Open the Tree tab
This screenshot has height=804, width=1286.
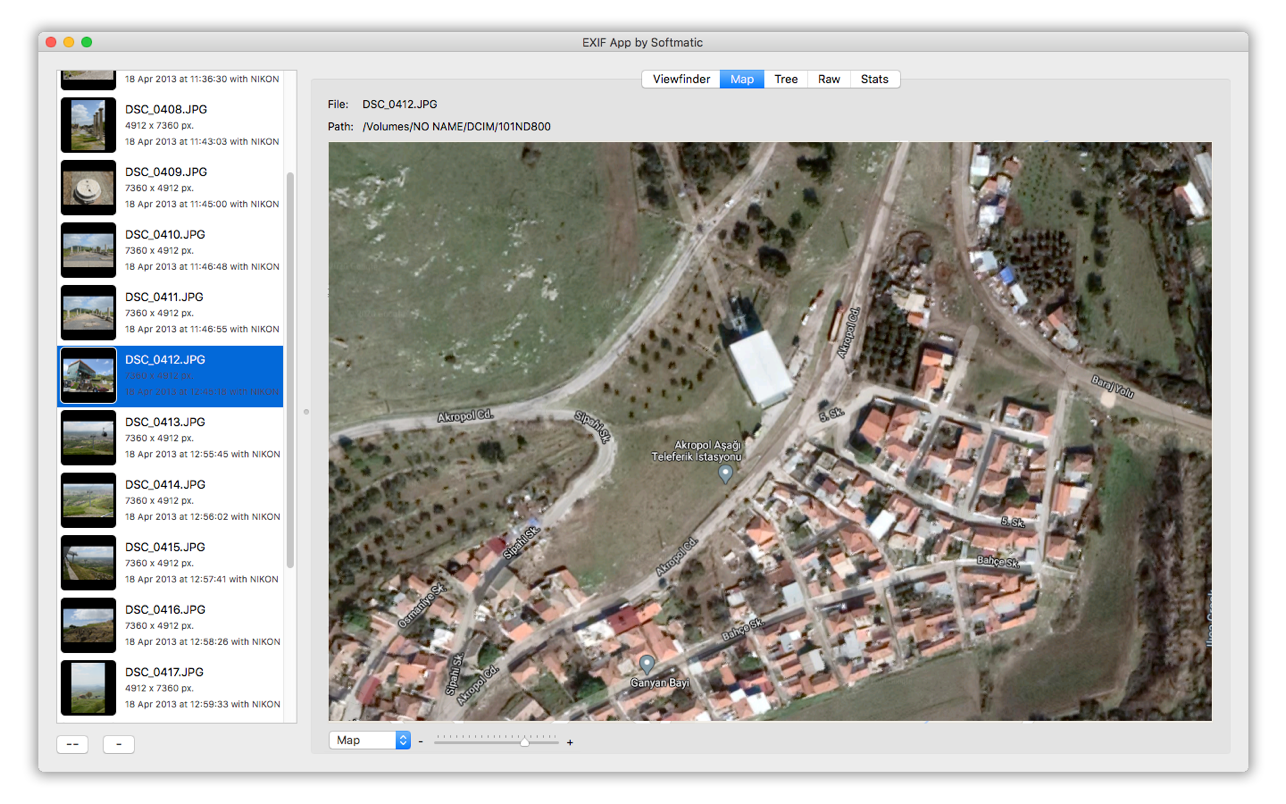[786, 79]
